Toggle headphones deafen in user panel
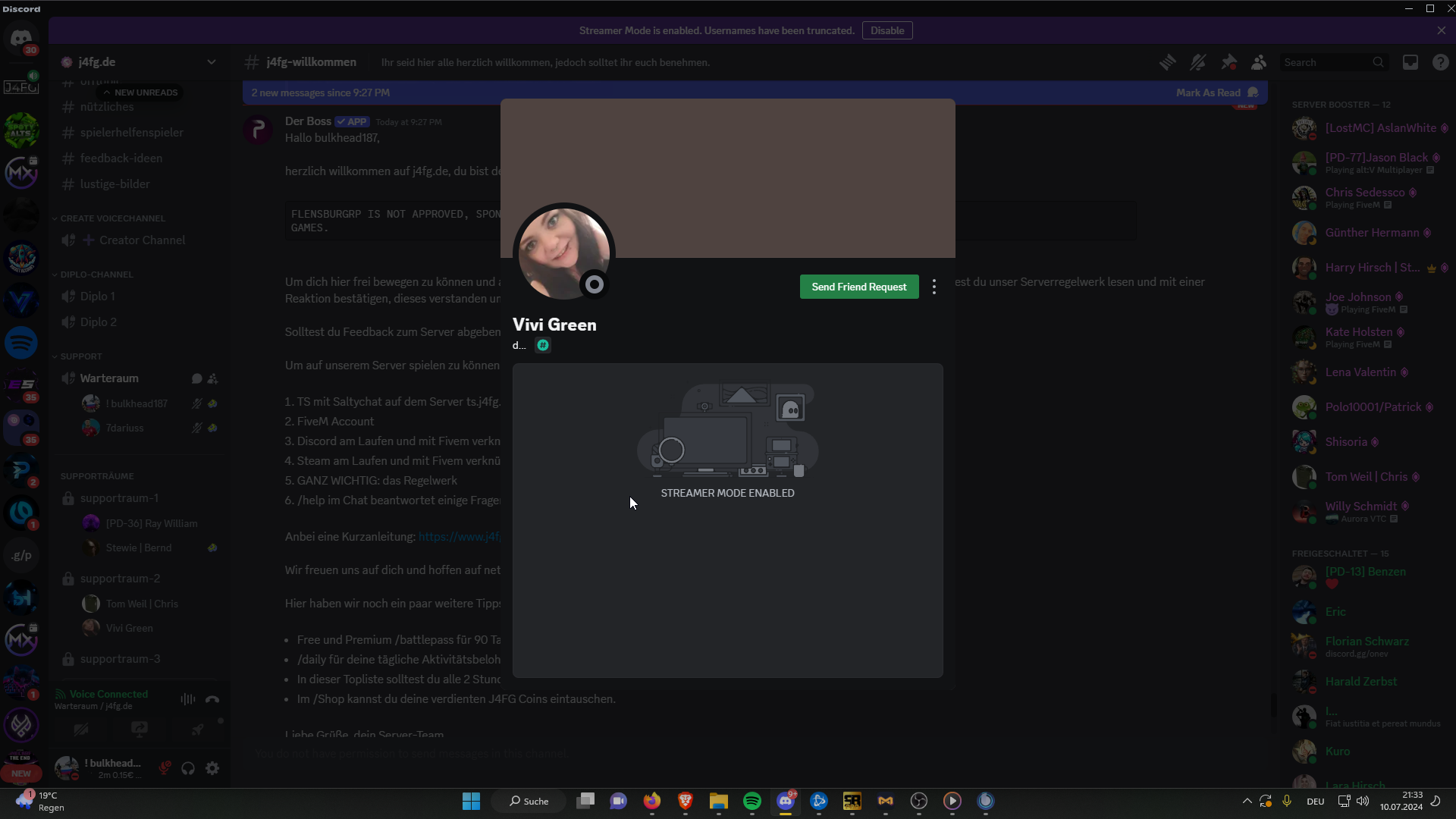Image resolution: width=1456 pixels, height=819 pixels. tap(188, 768)
